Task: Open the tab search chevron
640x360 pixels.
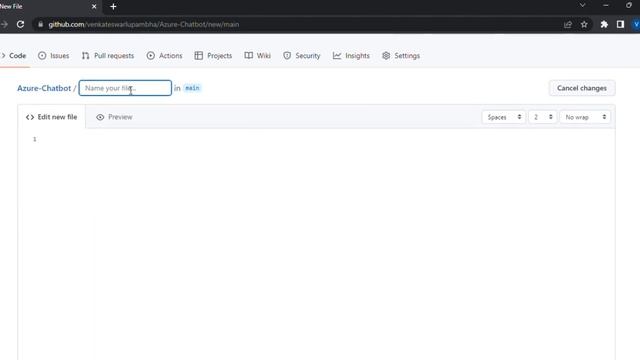Action: (582, 5)
